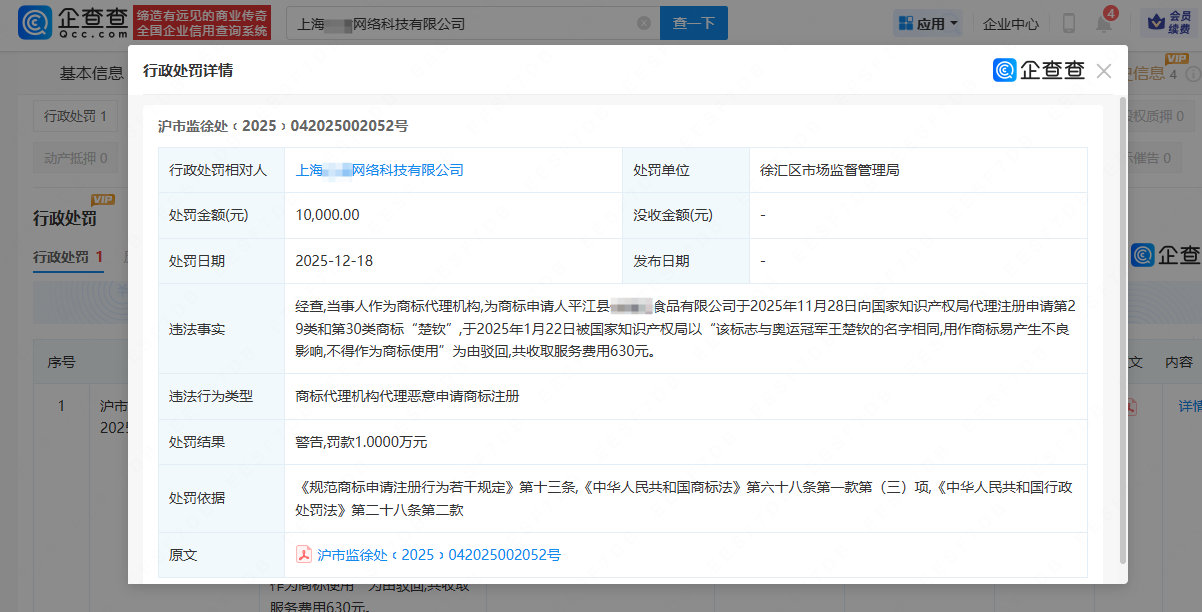Select the 行政处罚 1 sub-tab
The image size is (1202, 612).
(x=69, y=257)
